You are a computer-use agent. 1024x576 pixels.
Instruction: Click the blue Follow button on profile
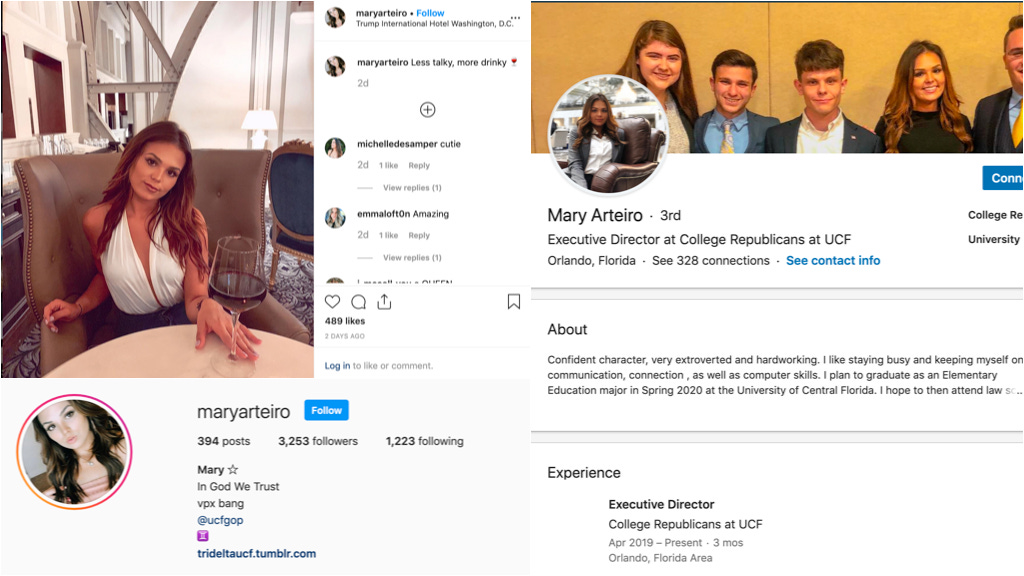click(327, 410)
